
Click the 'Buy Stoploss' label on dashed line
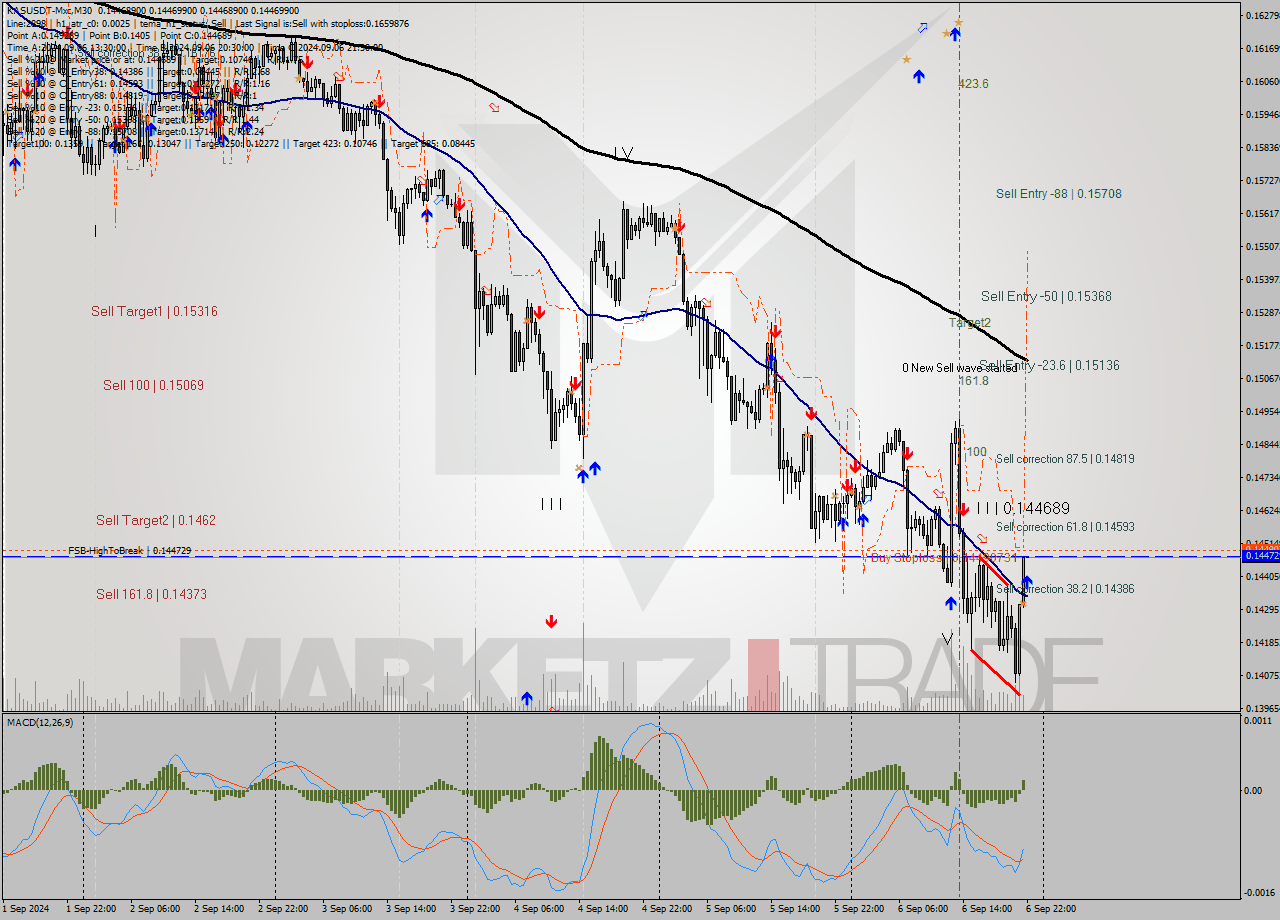pyautogui.click(x=943, y=557)
